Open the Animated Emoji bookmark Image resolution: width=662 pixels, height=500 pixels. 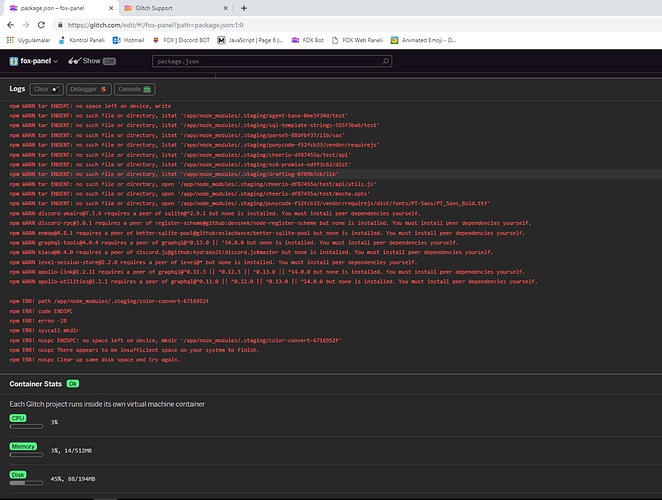click(423, 40)
